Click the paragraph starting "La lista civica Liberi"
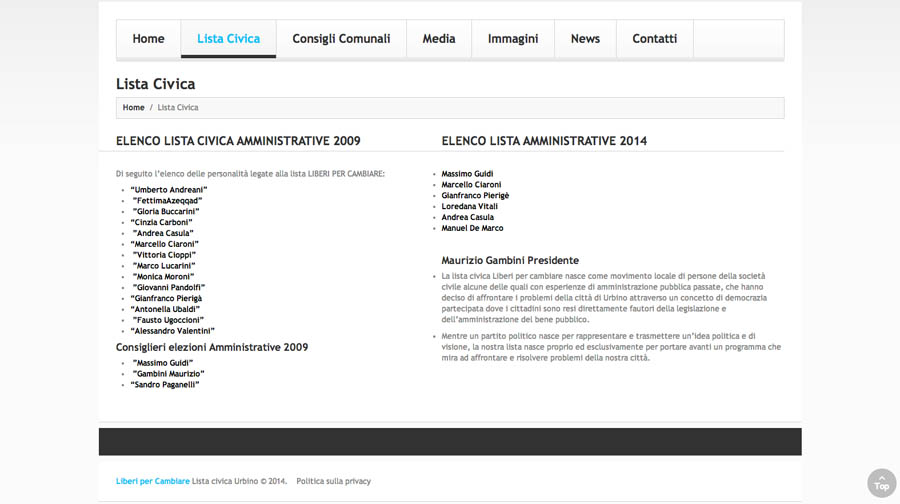This screenshot has width=900, height=504. pos(604,298)
